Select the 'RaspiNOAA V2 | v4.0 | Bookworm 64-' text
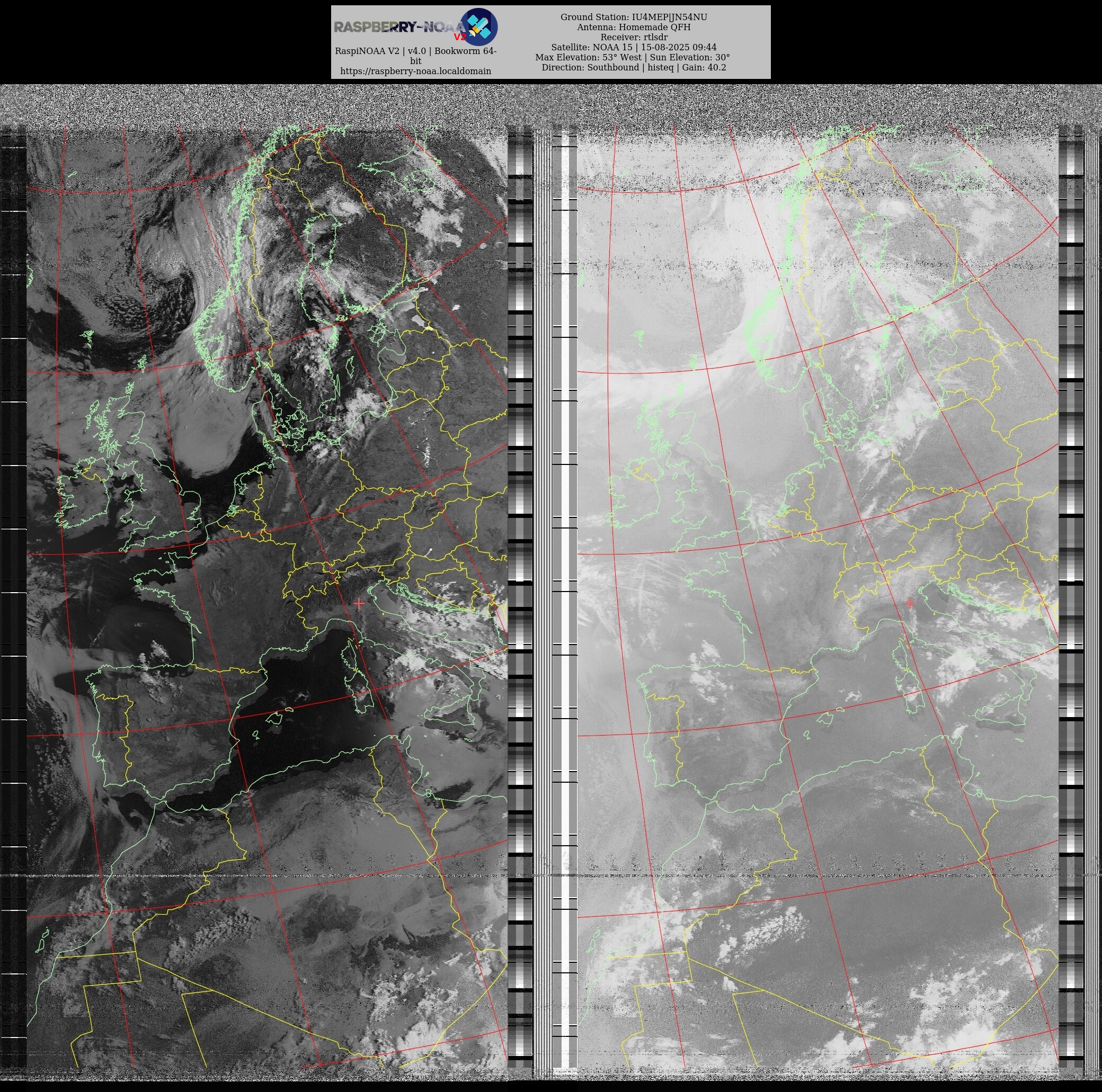 [415, 51]
